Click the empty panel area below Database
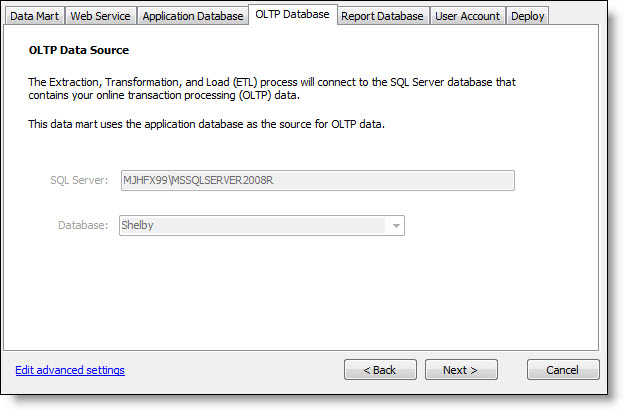Image resolution: width=624 pixels, height=411 pixels. tap(300, 295)
